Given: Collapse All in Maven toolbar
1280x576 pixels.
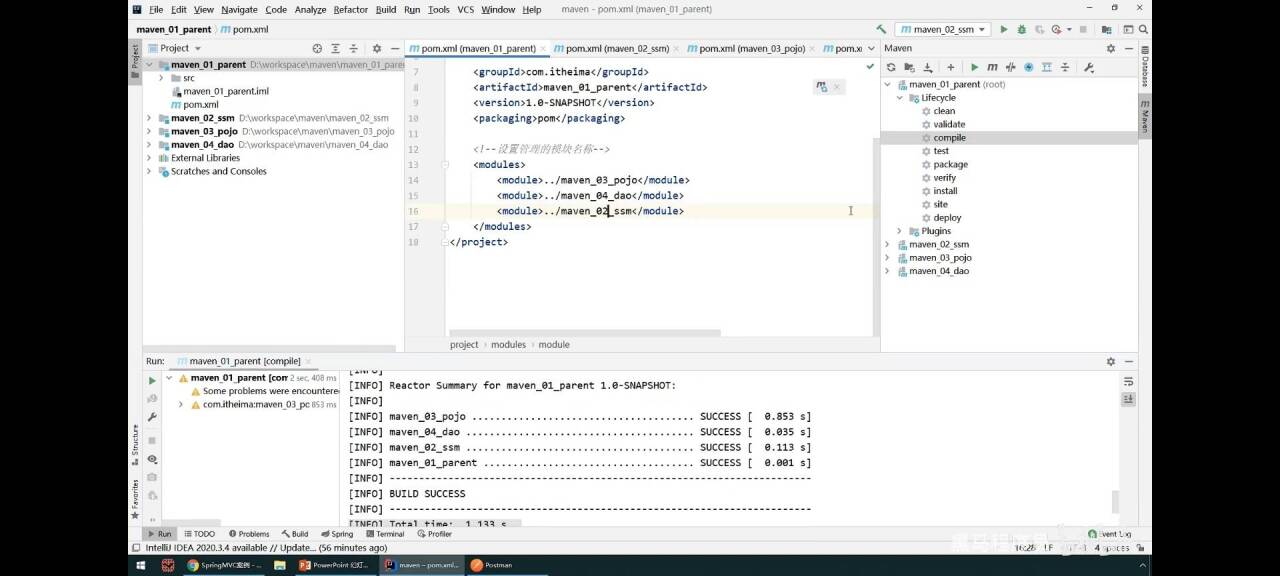Looking at the screenshot, I should [1064, 67].
